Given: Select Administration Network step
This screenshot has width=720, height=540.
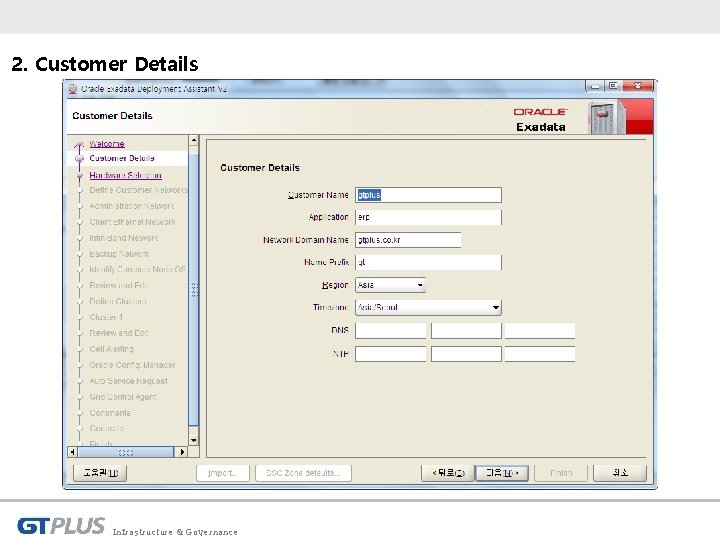Looking at the screenshot, I should click(x=132, y=206).
